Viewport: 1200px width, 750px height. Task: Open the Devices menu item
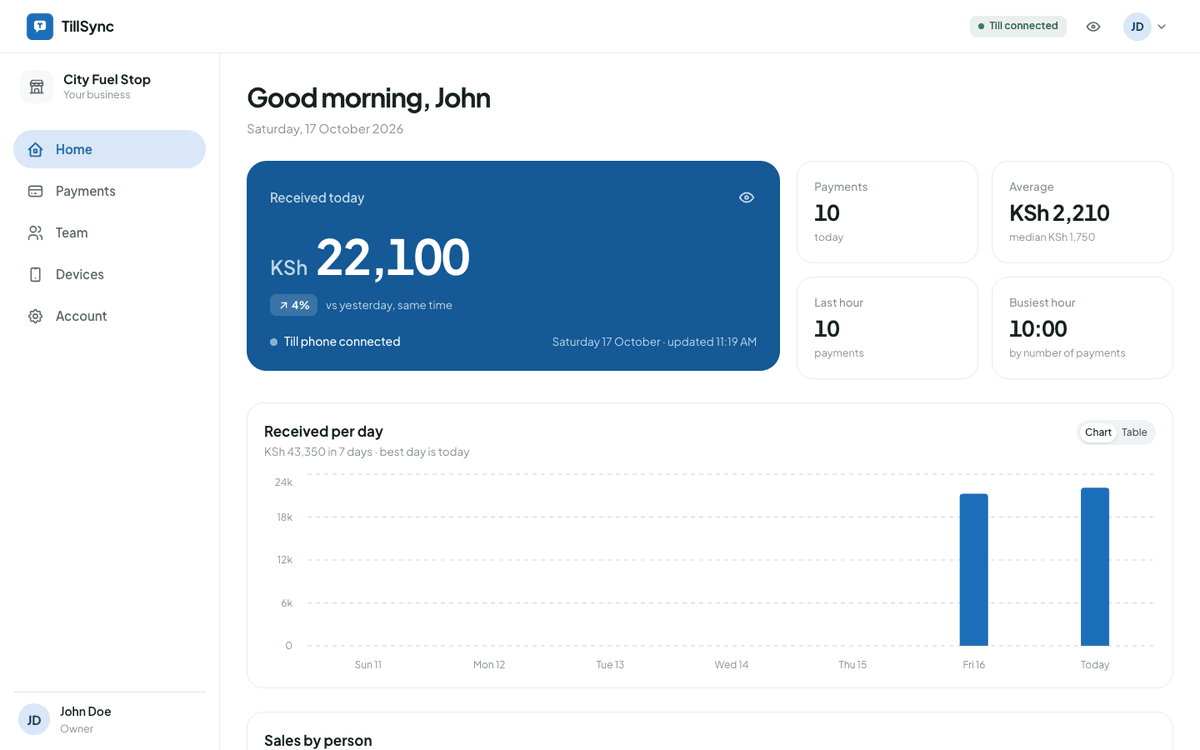point(109,274)
